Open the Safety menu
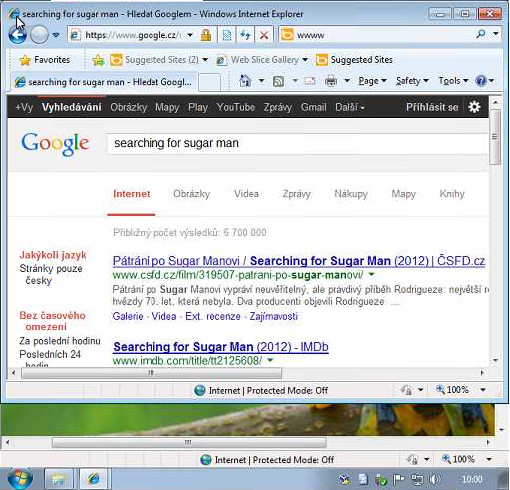 (x=412, y=81)
